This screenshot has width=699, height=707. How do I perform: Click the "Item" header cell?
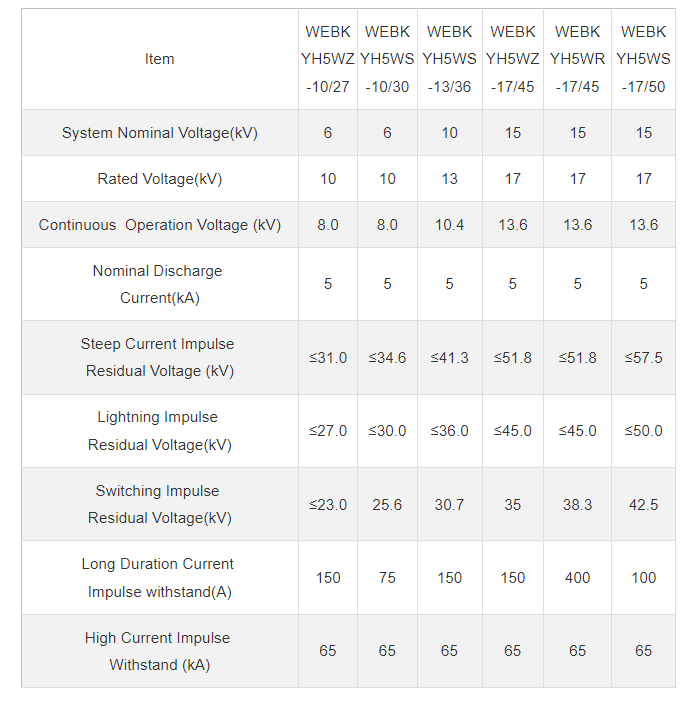point(160,59)
